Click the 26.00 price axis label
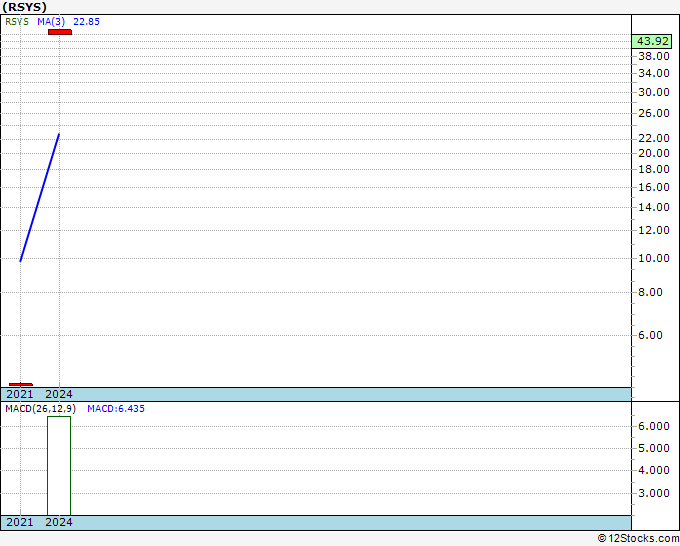680x546 pixels. click(654, 113)
